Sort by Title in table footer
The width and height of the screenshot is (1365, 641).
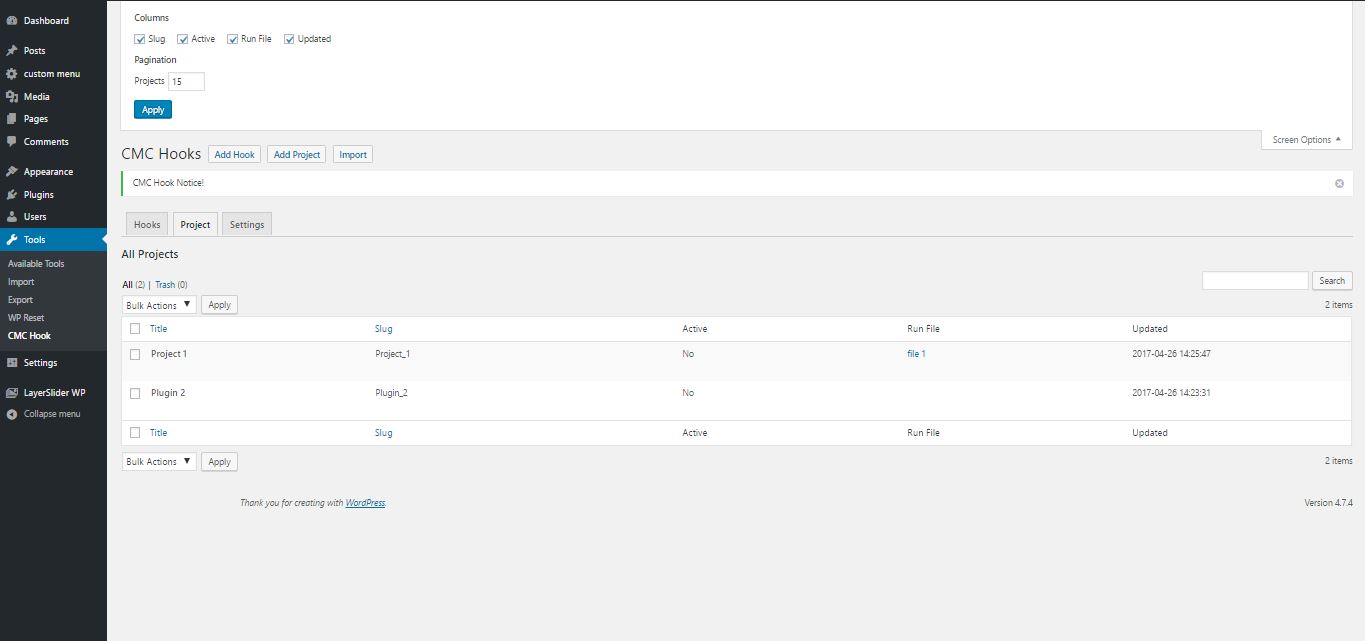(159, 433)
